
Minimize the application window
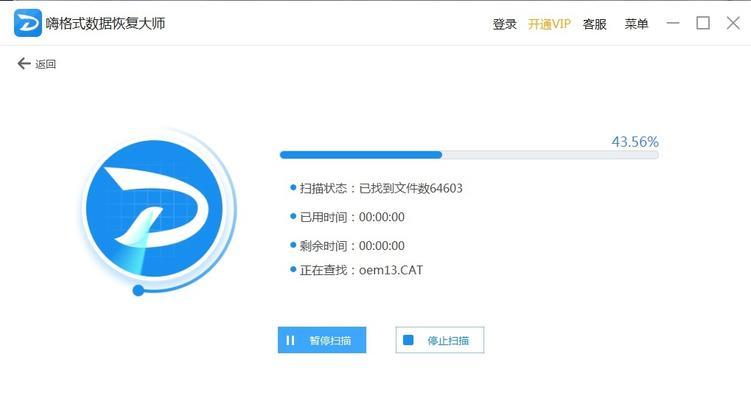tap(673, 23)
